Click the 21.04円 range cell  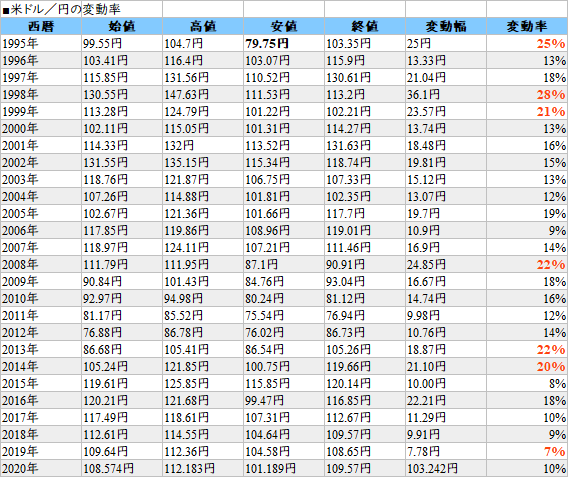tap(426, 78)
